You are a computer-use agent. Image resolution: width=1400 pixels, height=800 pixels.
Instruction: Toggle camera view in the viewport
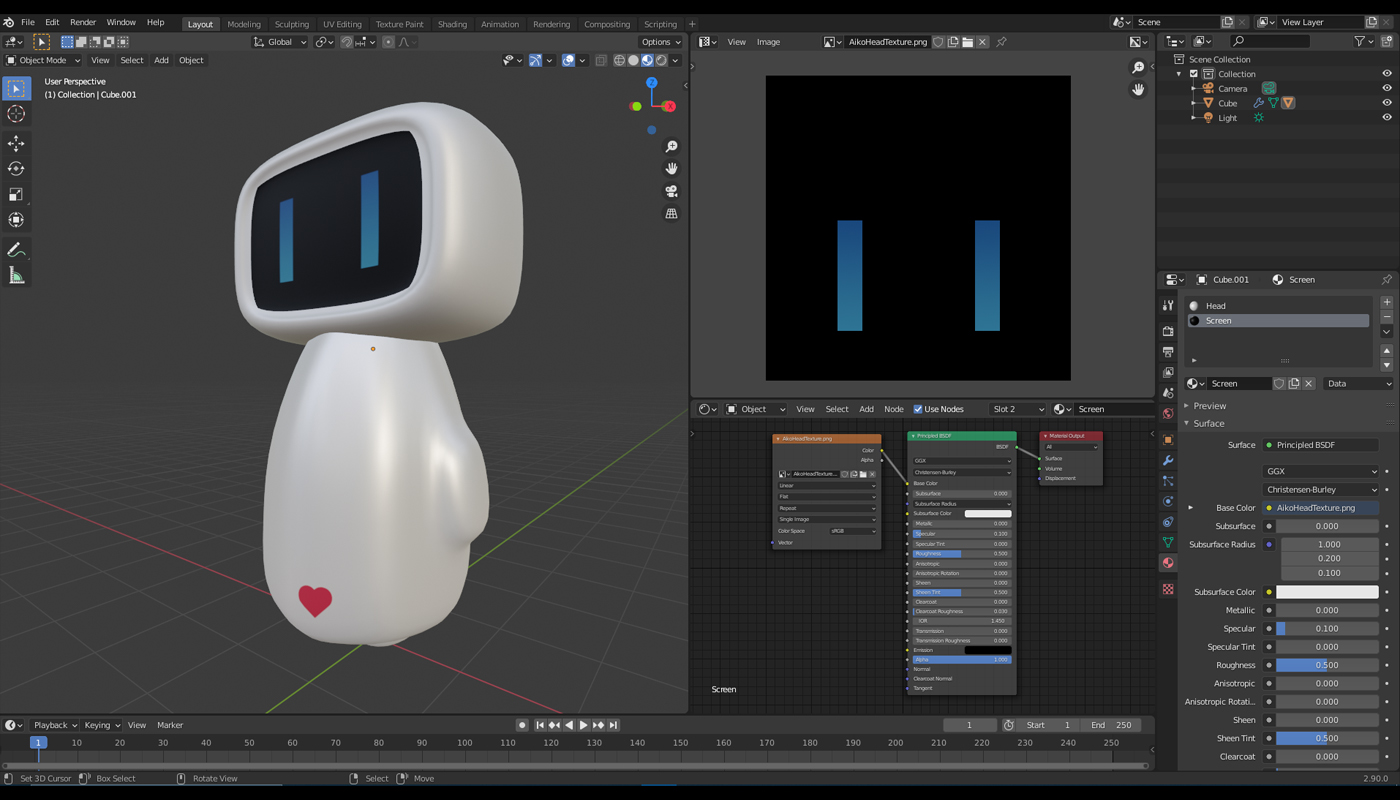(671, 191)
